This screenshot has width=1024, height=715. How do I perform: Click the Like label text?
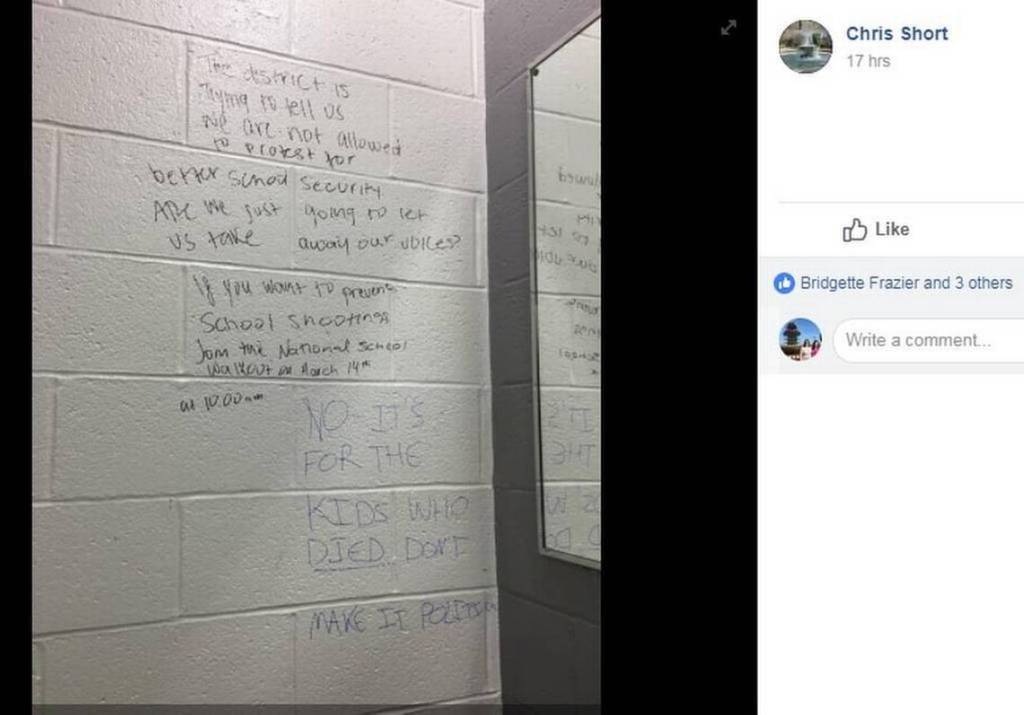pos(892,229)
